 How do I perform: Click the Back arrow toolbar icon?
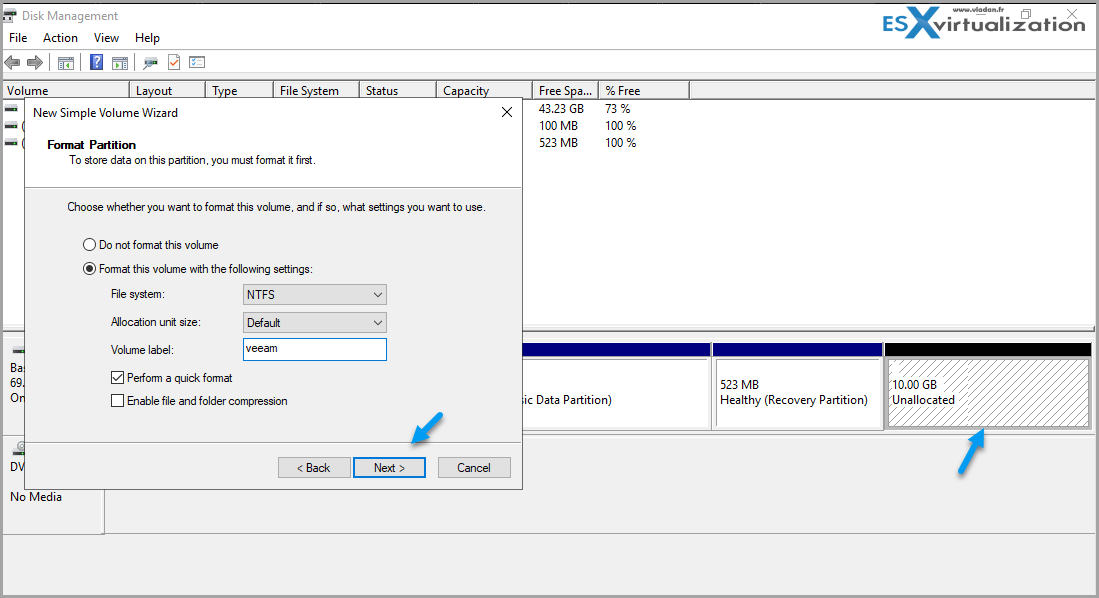pyautogui.click(x=13, y=63)
